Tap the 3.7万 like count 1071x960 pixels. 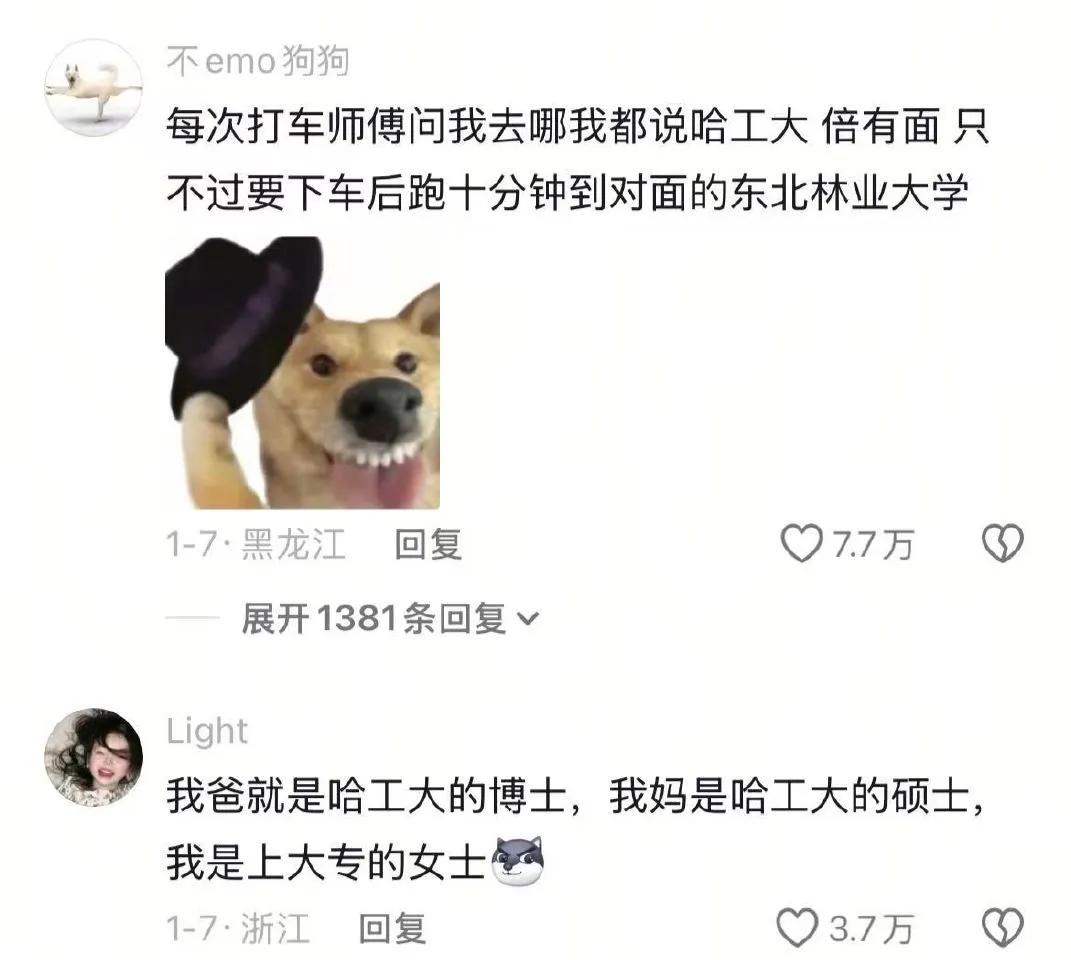[871, 928]
